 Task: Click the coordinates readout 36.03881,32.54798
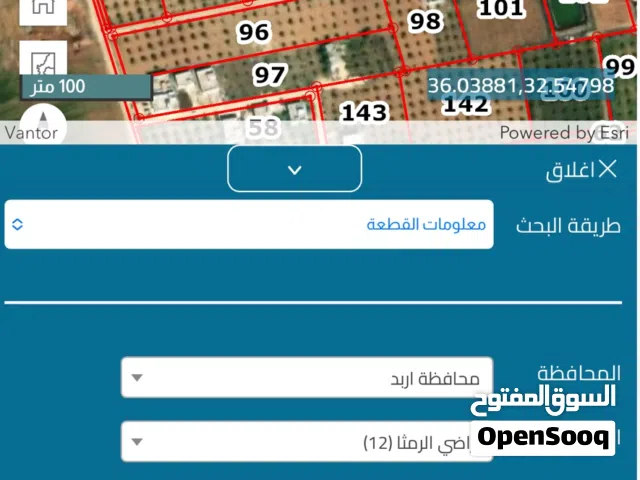(521, 86)
